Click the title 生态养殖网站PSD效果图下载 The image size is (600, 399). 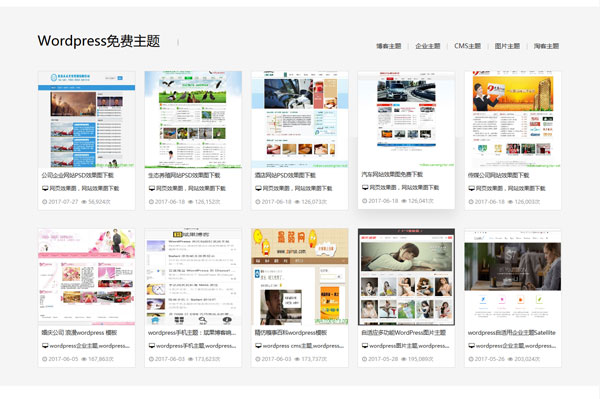(x=184, y=175)
